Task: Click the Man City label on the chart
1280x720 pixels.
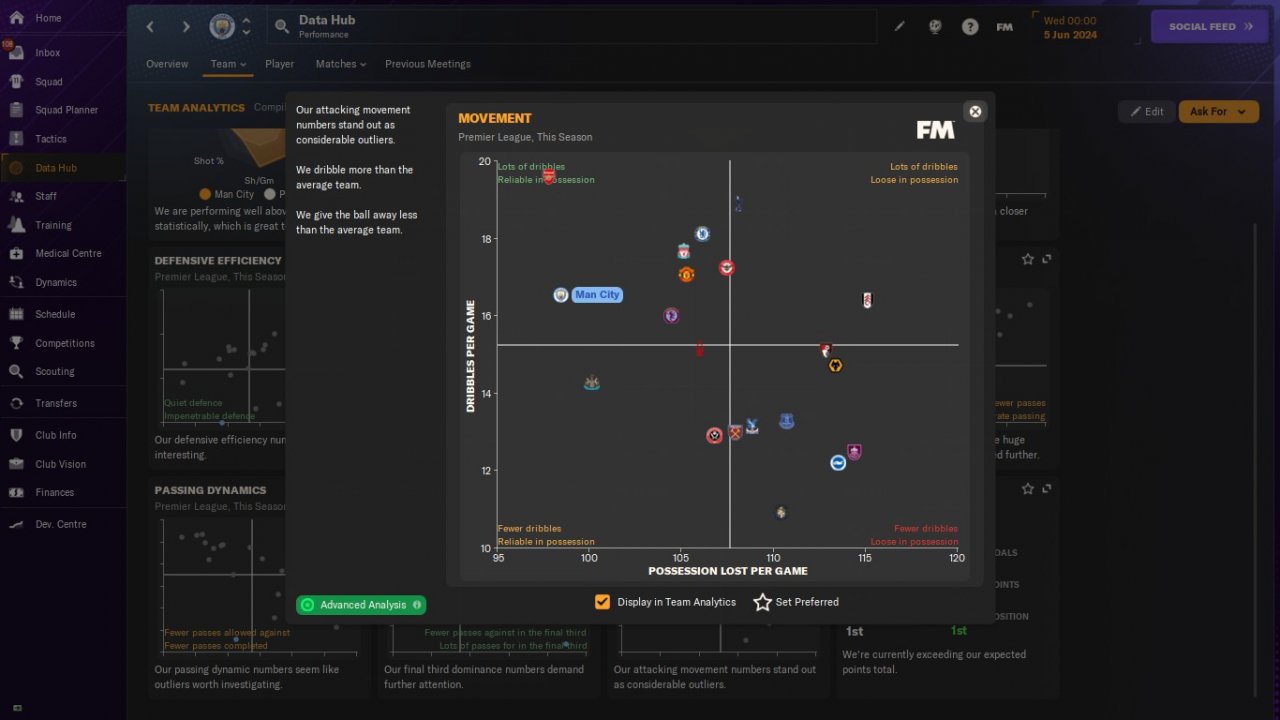Action: 597,295
